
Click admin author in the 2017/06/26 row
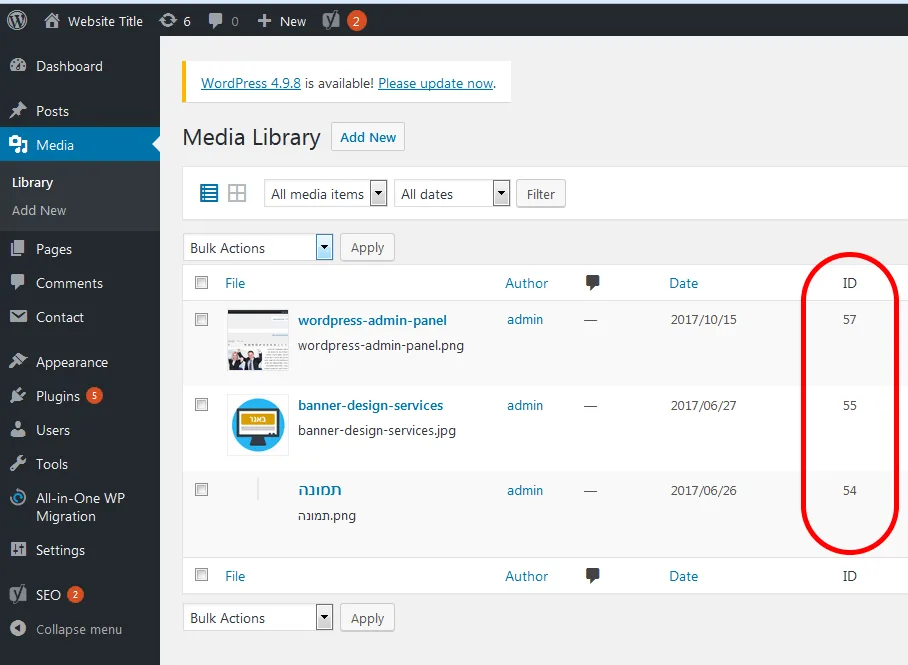click(525, 490)
